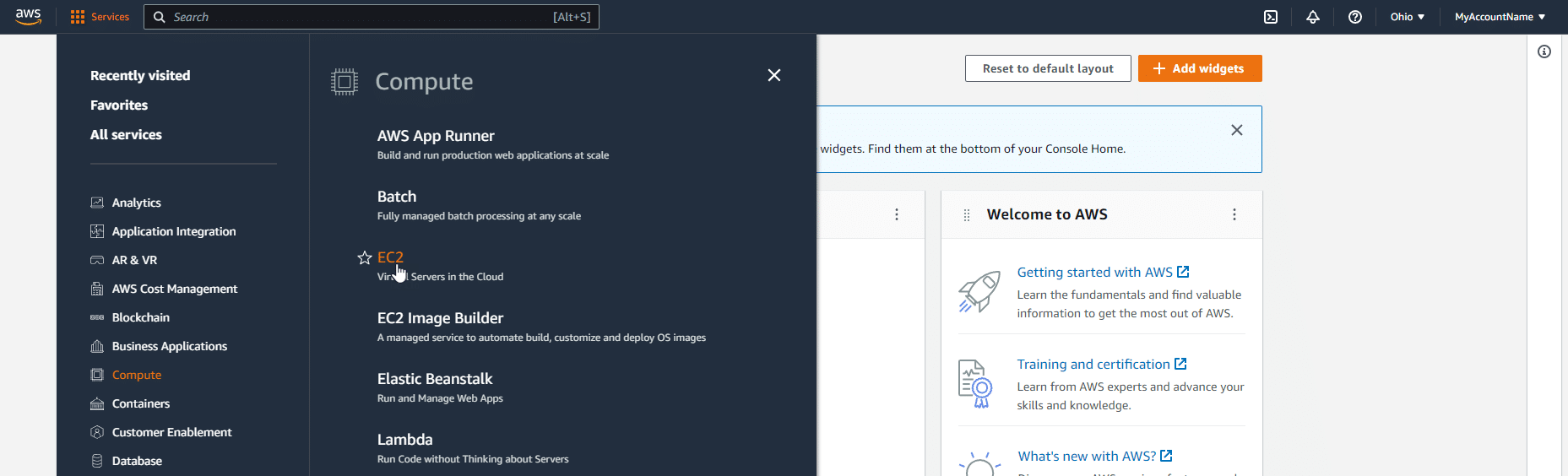Dismiss the widgets info banner

click(x=1236, y=130)
